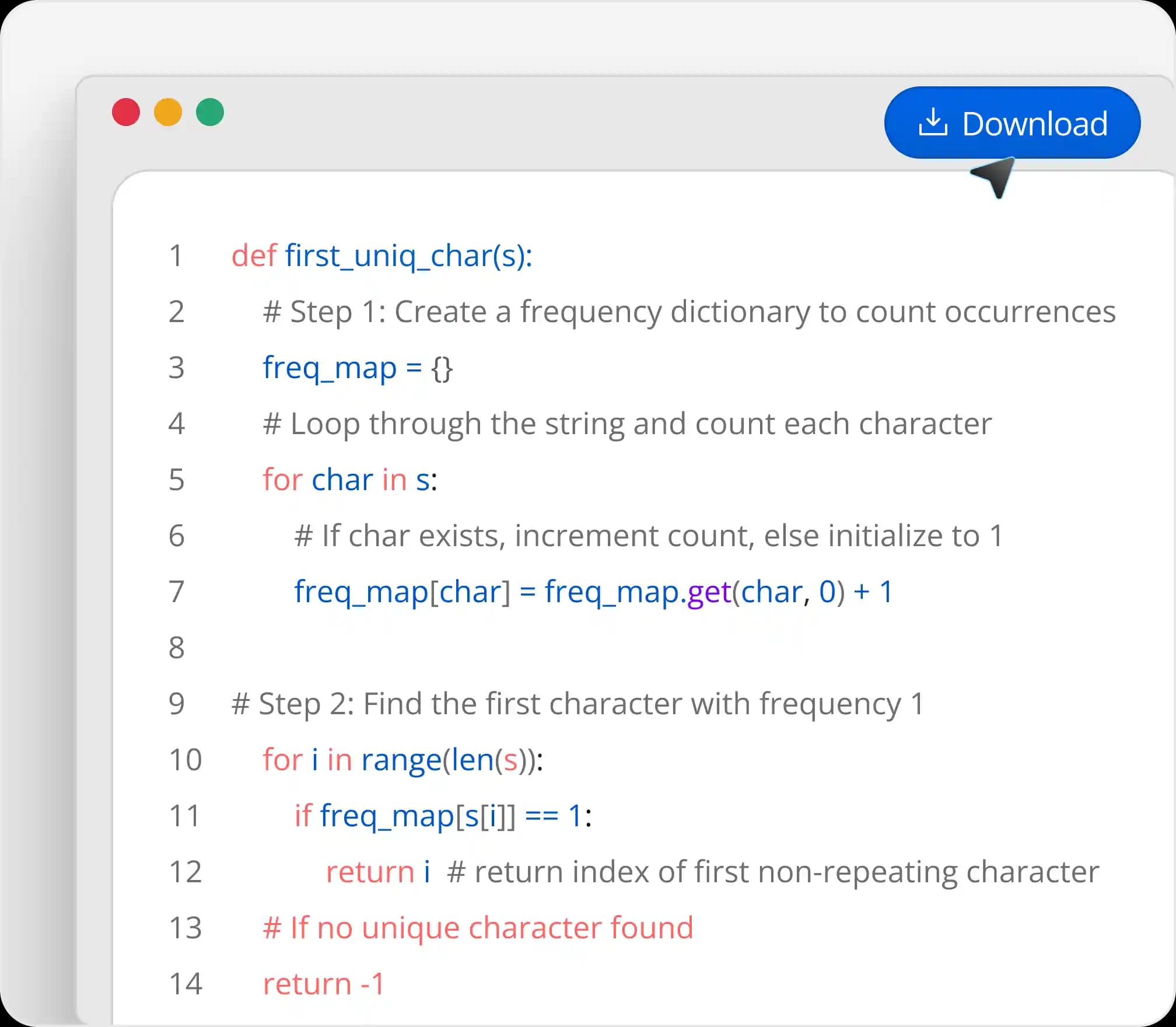The height and width of the screenshot is (1027, 1176).
Task: Click the 'for char in s:' line
Action: [x=350, y=480]
